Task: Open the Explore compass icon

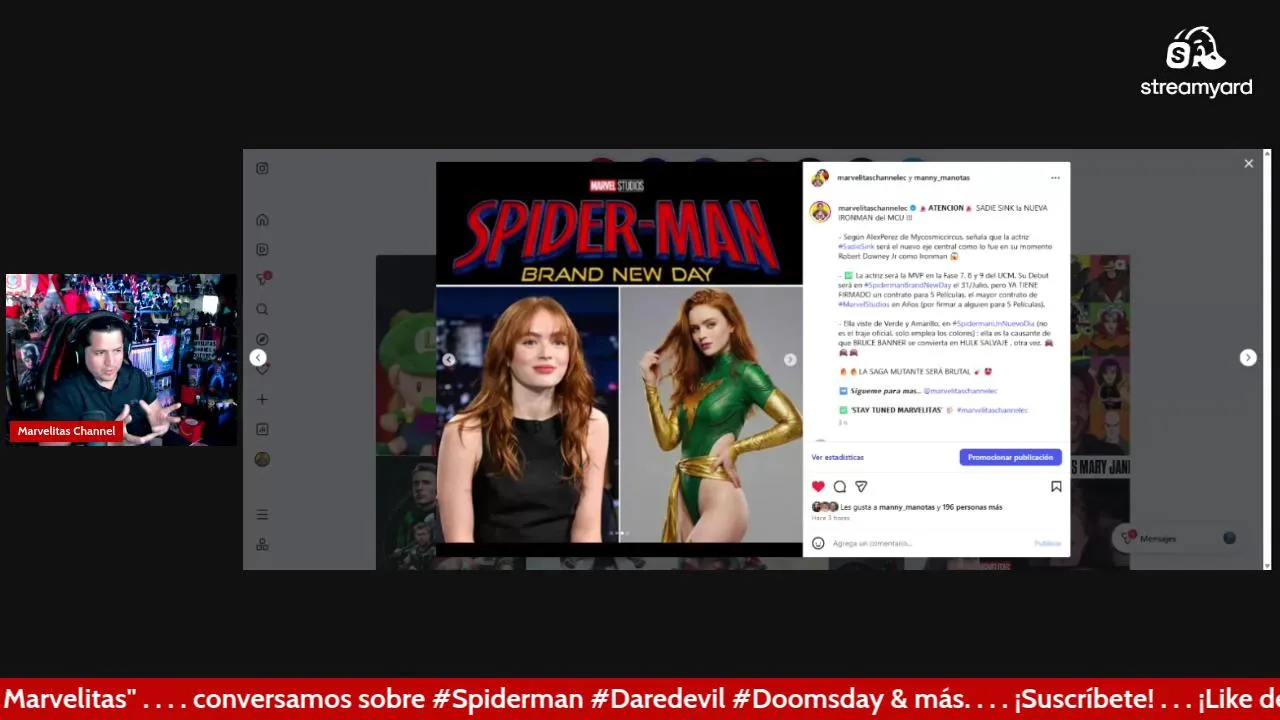Action: pos(262,339)
